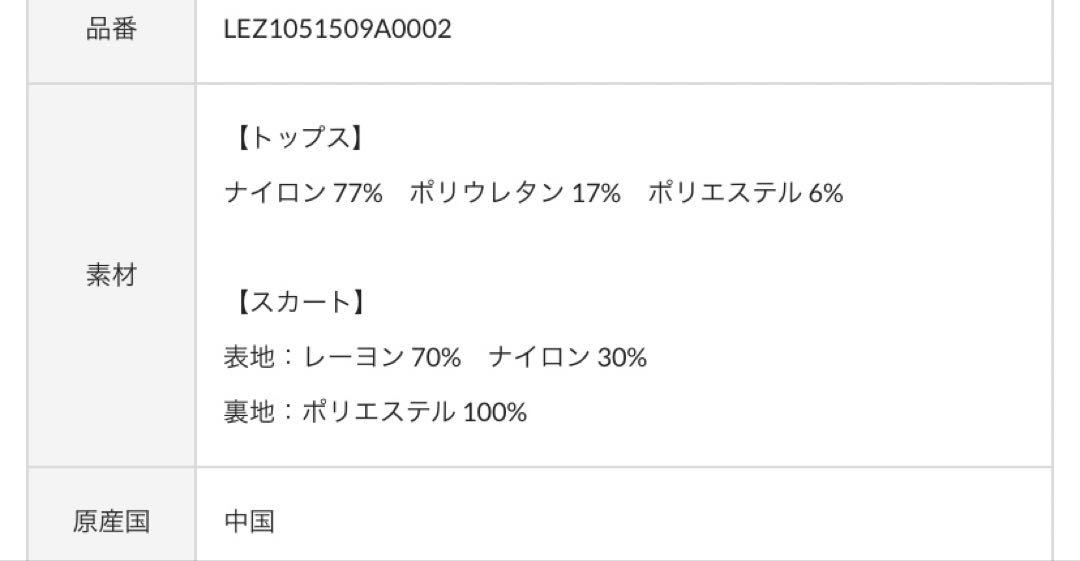Screen dimensions: 1080x561
Task: Click the blank line between トップス and スカート sections
Action: [623, 247]
